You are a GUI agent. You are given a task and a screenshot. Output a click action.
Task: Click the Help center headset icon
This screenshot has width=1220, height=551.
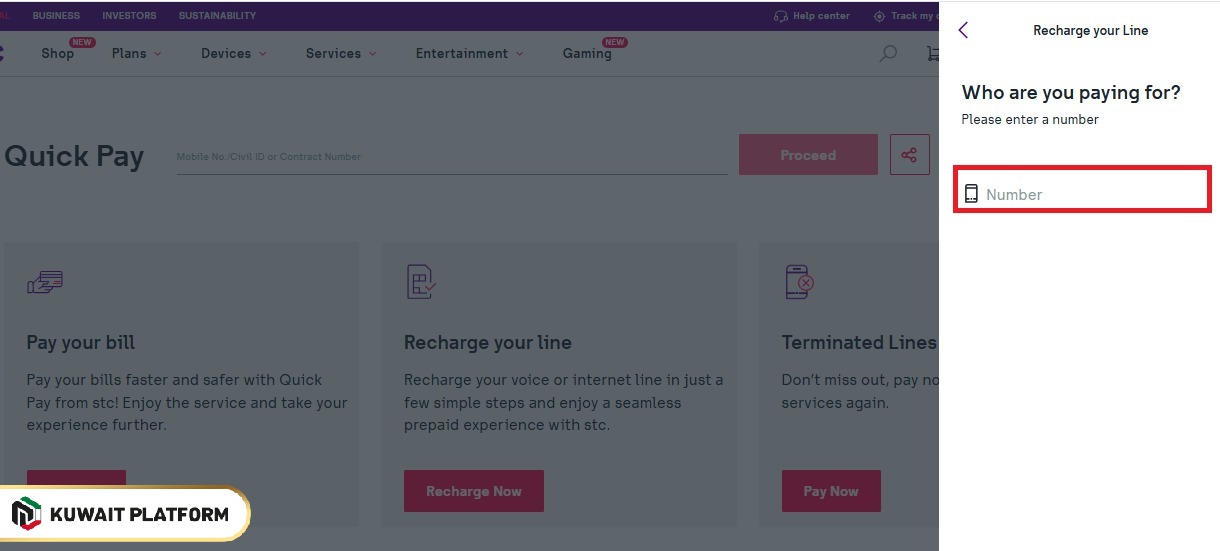pyautogui.click(x=781, y=16)
